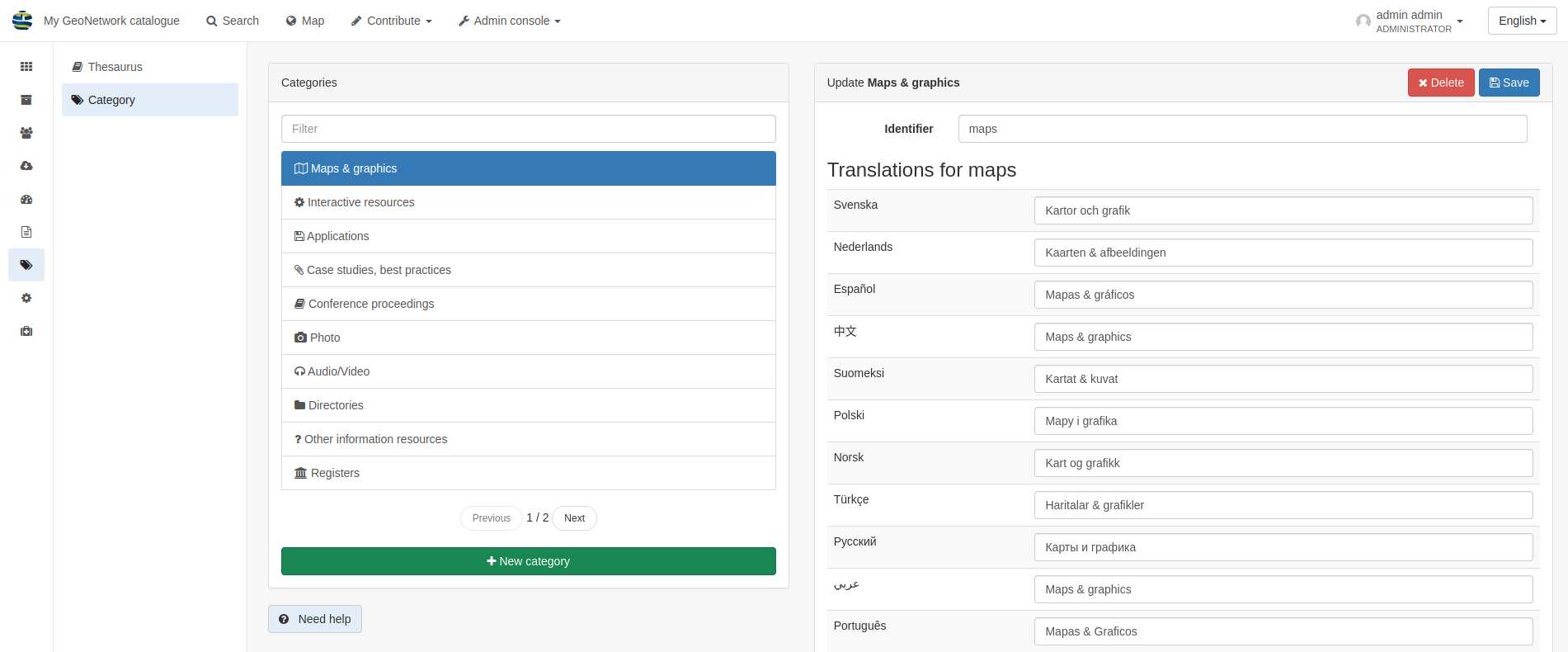Edit the Svenska translation field

1283,210
